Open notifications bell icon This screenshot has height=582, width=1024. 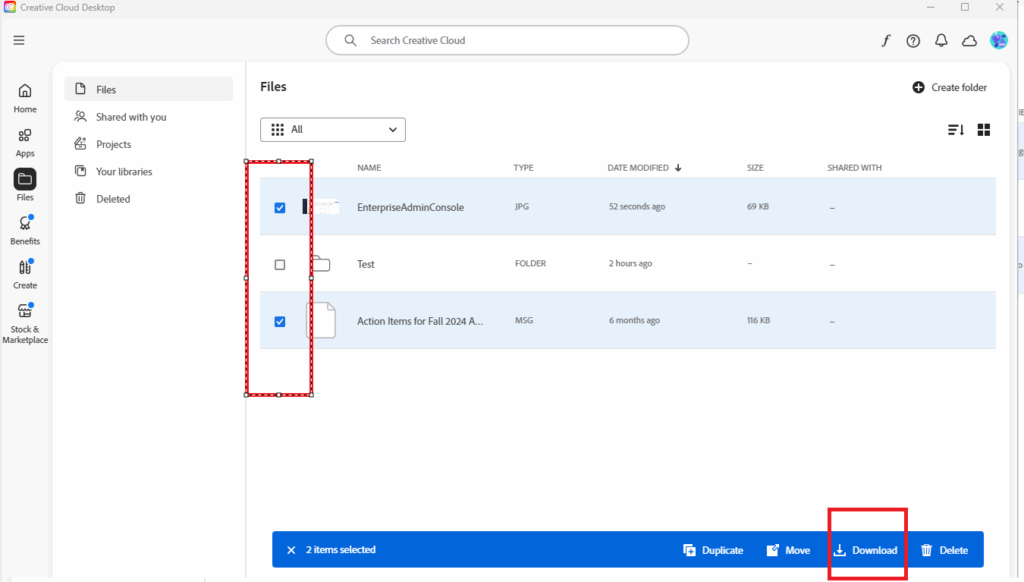tap(941, 41)
